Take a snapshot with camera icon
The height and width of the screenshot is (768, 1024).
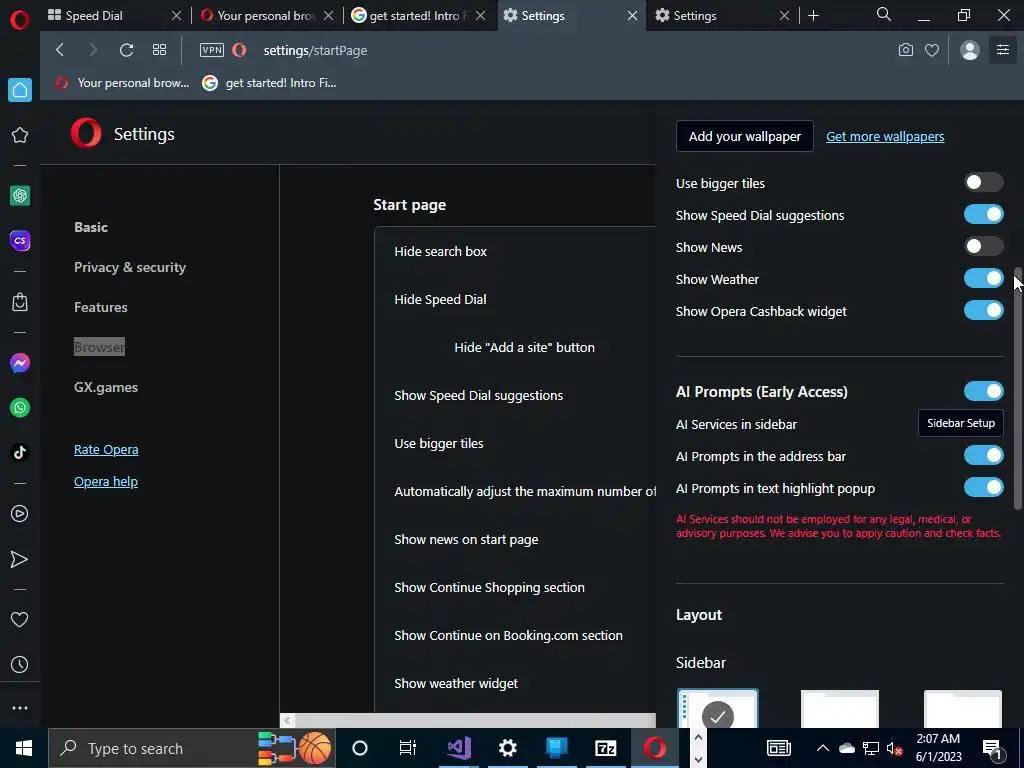(x=906, y=50)
